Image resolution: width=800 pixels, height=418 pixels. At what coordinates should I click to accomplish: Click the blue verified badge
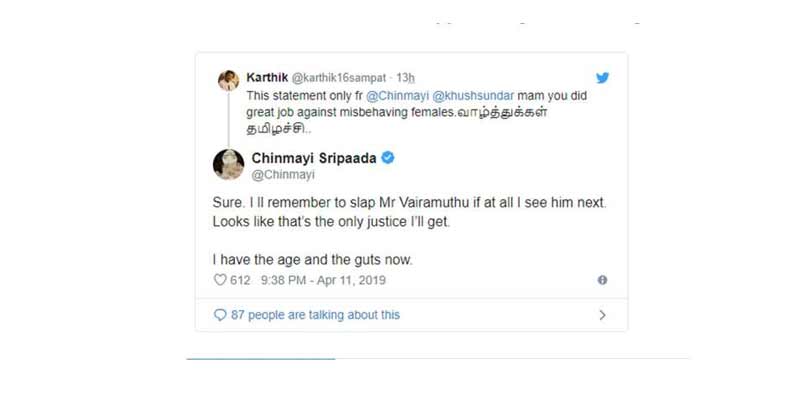tap(388, 158)
